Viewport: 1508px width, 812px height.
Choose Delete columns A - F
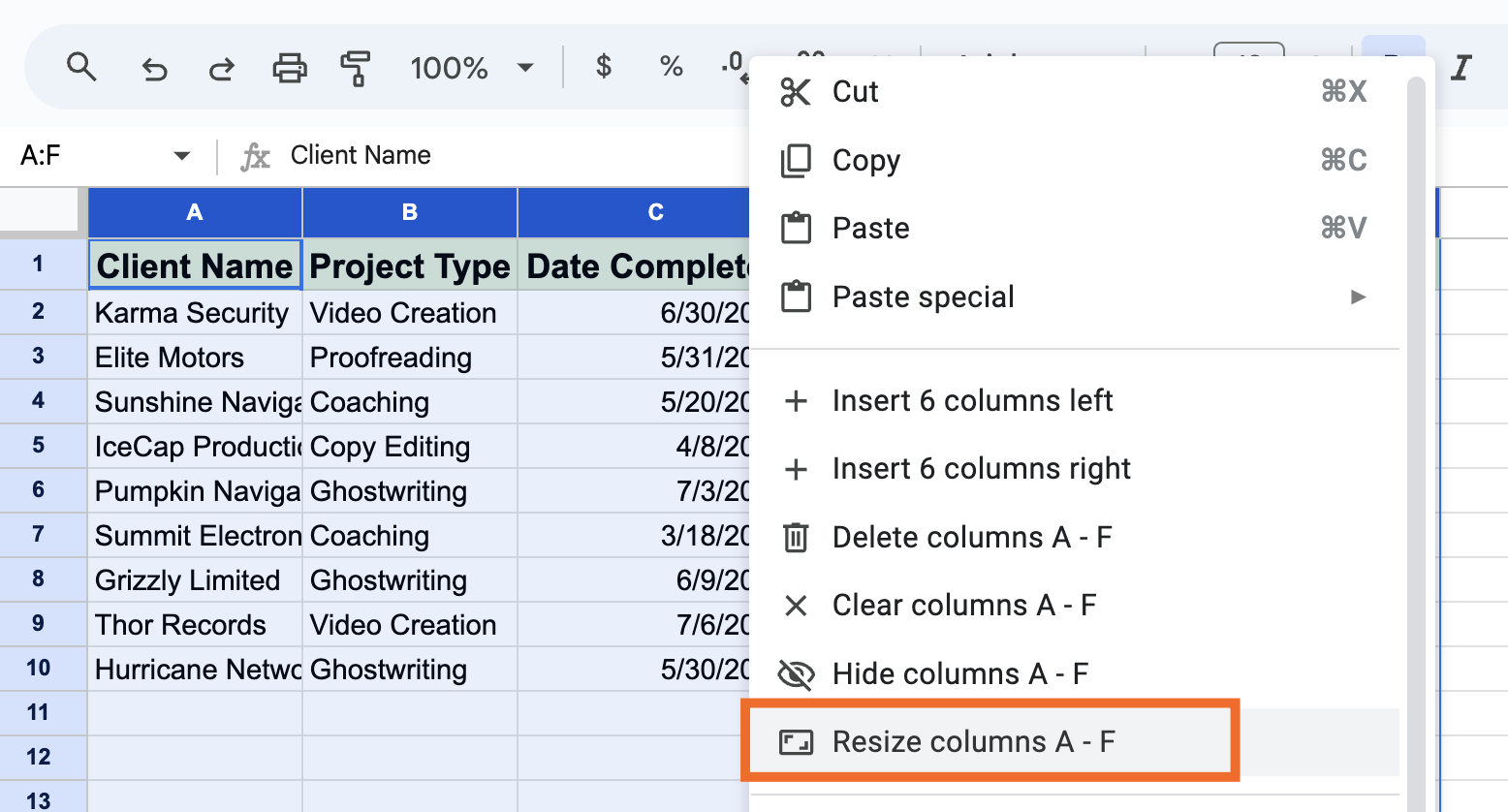pos(1074,537)
